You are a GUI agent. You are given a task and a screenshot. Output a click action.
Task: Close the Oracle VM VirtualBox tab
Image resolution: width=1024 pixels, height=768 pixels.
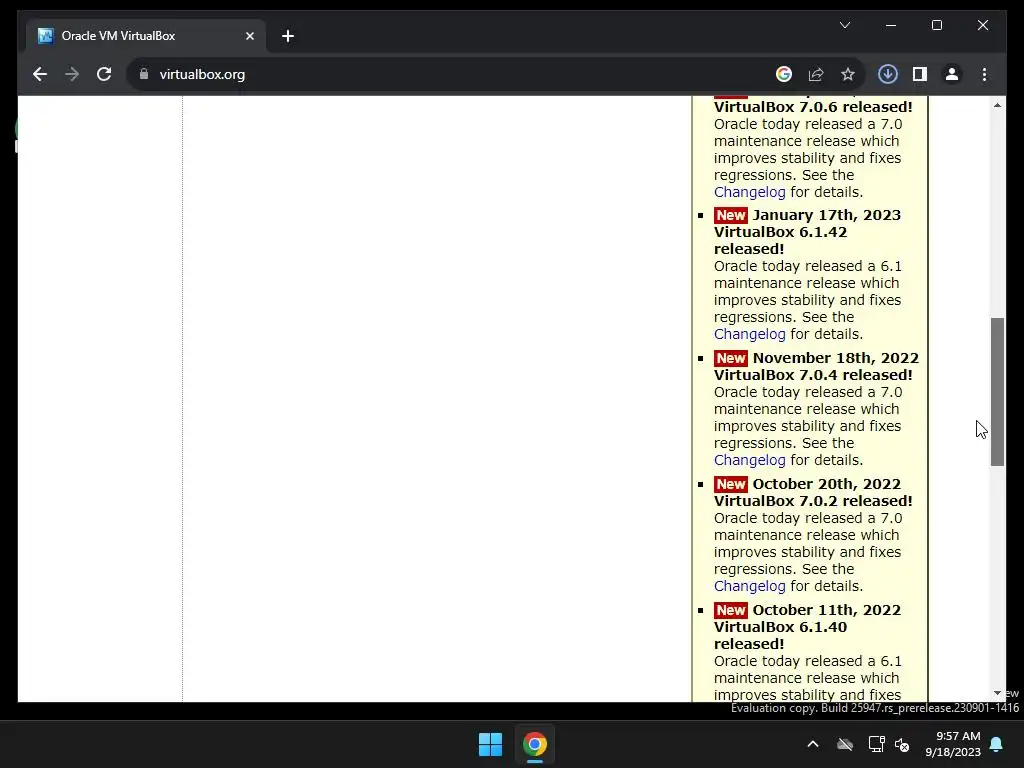(x=249, y=36)
